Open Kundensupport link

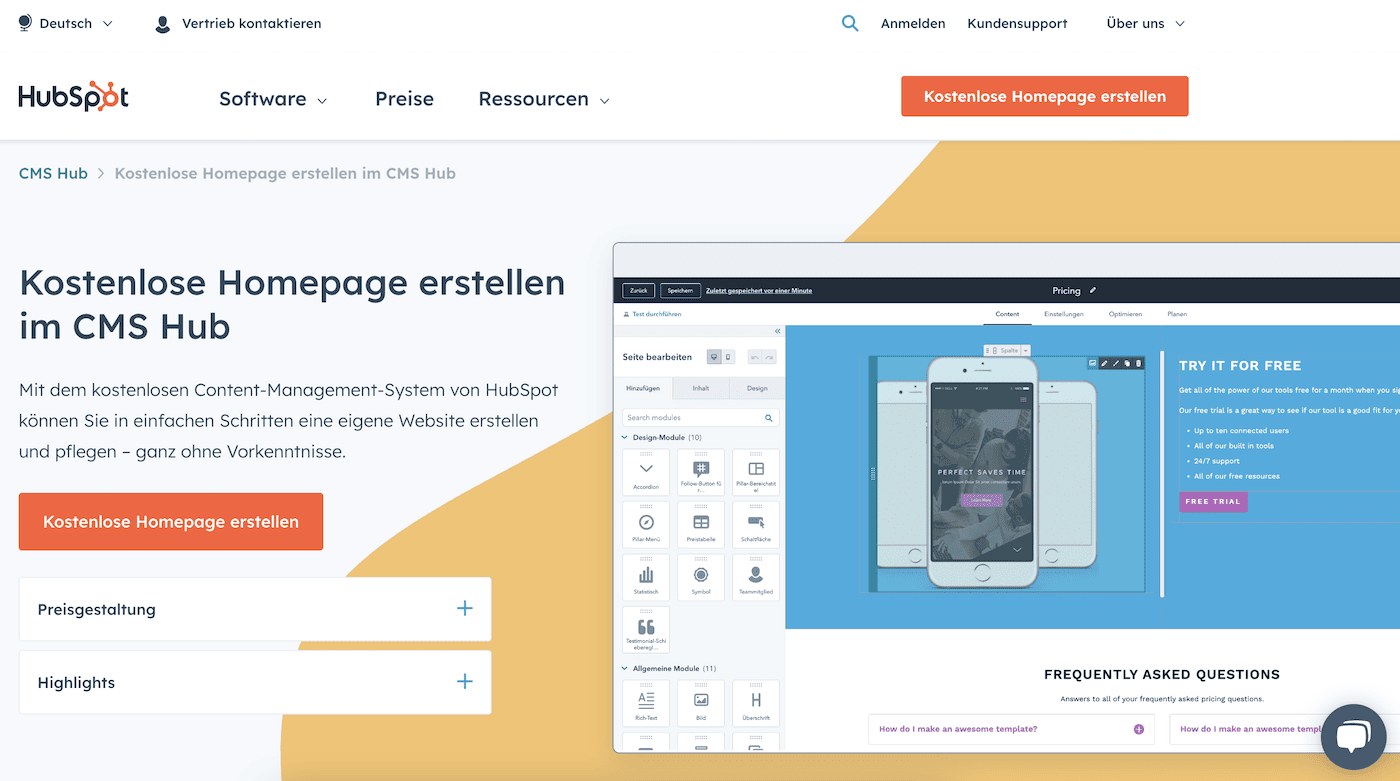pyautogui.click(x=1017, y=23)
